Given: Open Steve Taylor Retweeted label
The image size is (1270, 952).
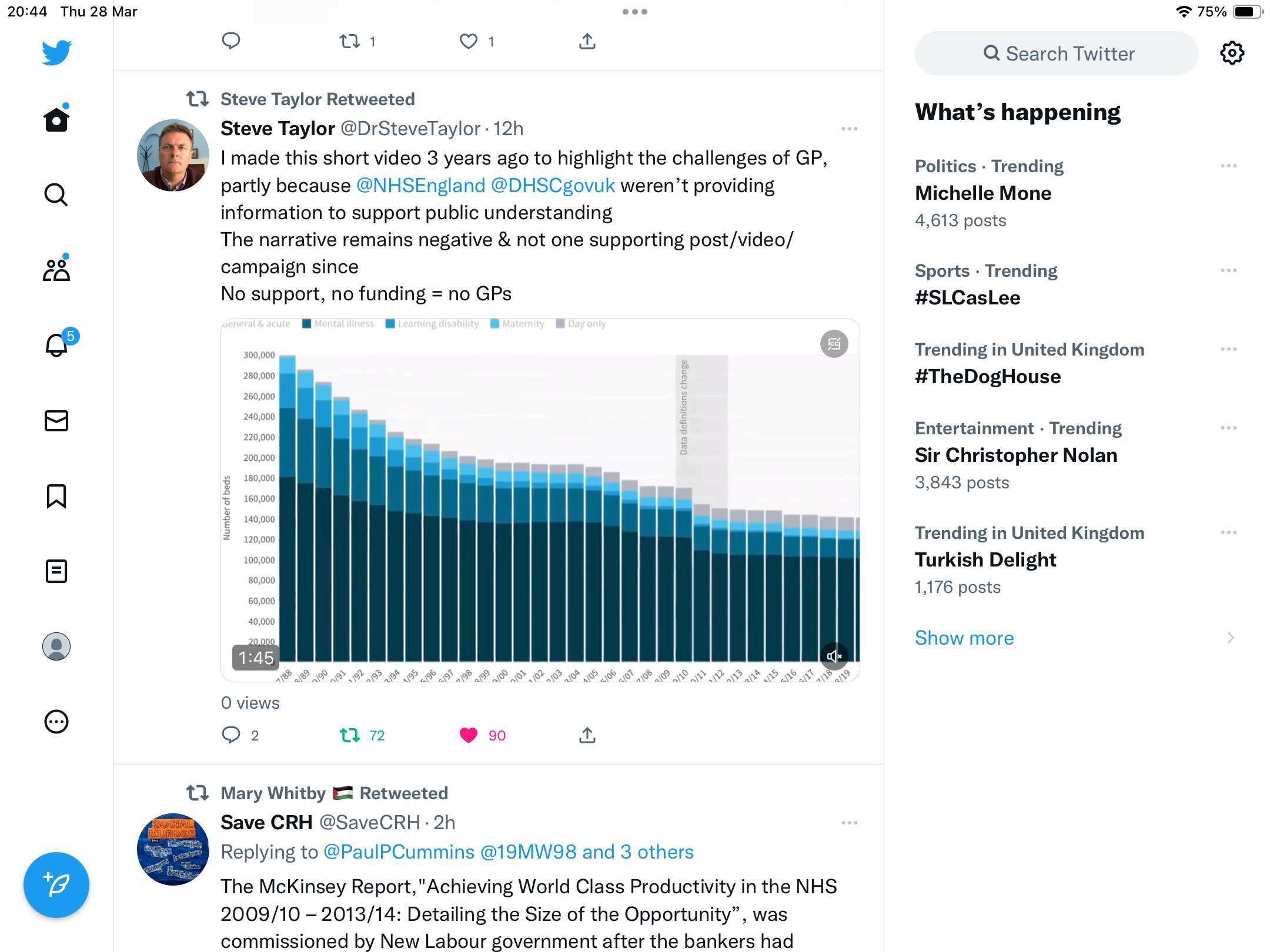Looking at the screenshot, I should (317, 99).
